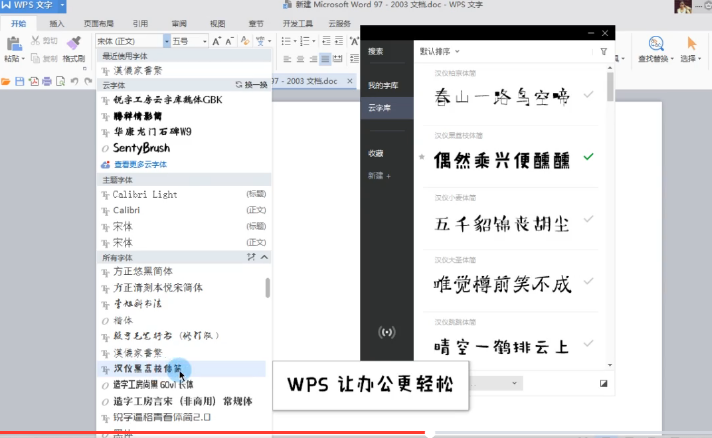This screenshot has height=438, width=712.
Task: Activate the Format Painter brush
Action: [x=74, y=43]
